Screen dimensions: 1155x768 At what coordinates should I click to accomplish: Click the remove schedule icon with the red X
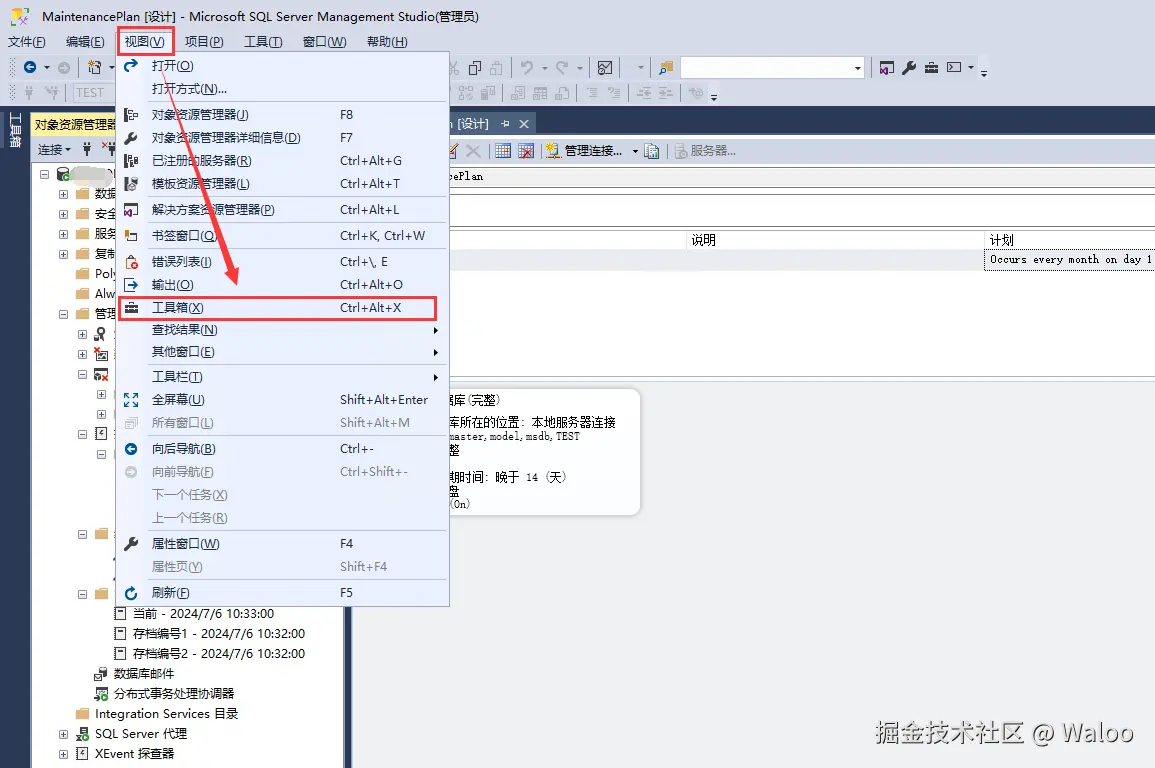click(526, 151)
